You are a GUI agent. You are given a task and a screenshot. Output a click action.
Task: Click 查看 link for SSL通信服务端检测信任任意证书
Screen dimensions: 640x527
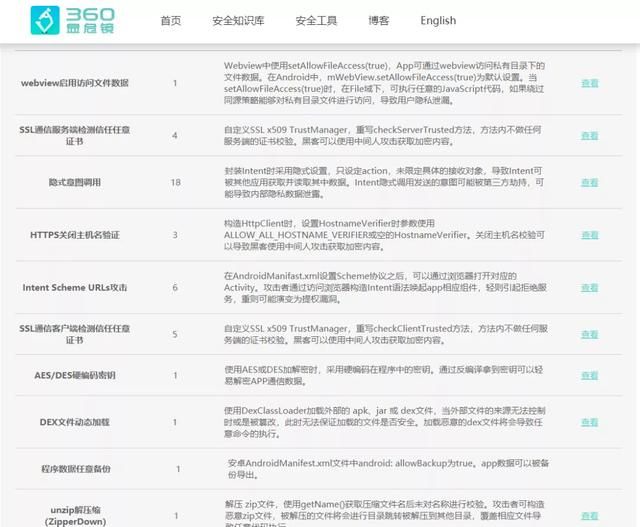pos(589,136)
